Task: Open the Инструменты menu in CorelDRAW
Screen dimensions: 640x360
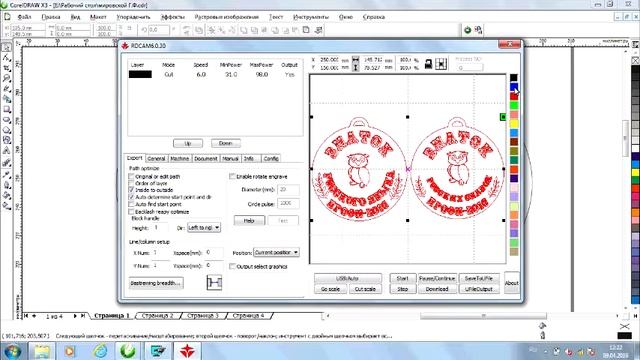Action: click(x=311, y=17)
